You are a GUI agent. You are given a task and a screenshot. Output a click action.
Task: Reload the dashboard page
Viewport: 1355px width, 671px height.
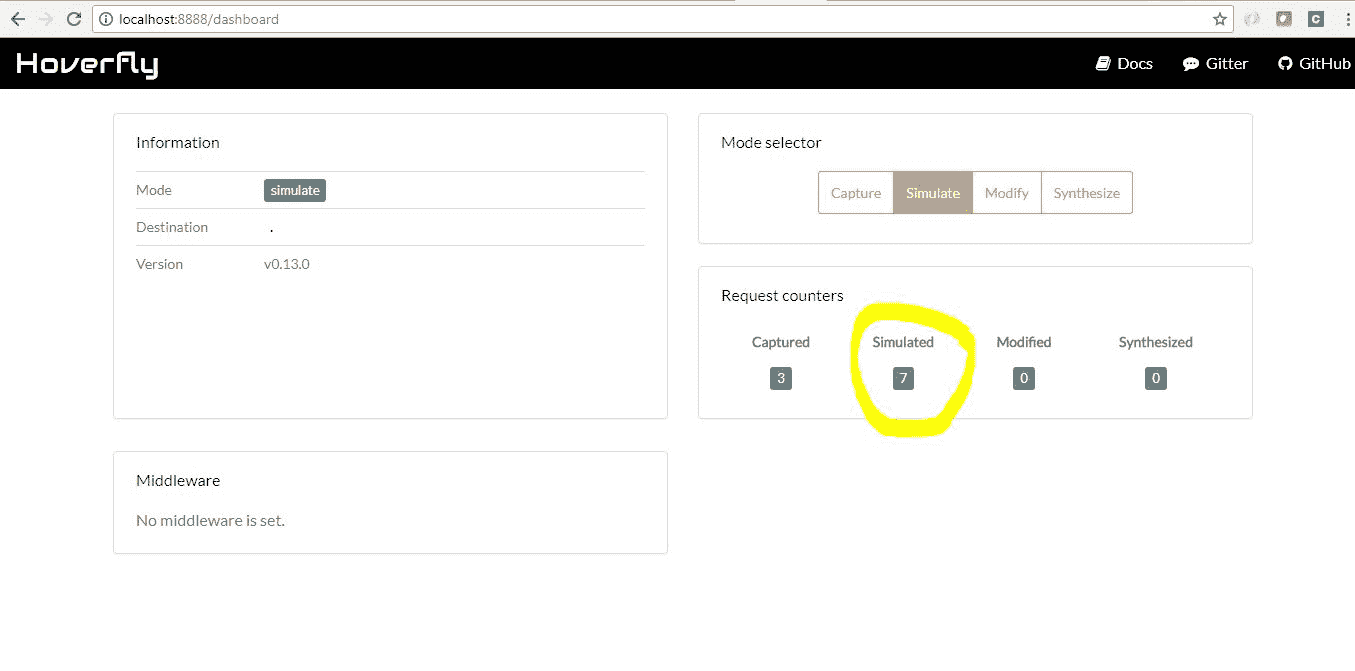coord(74,19)
